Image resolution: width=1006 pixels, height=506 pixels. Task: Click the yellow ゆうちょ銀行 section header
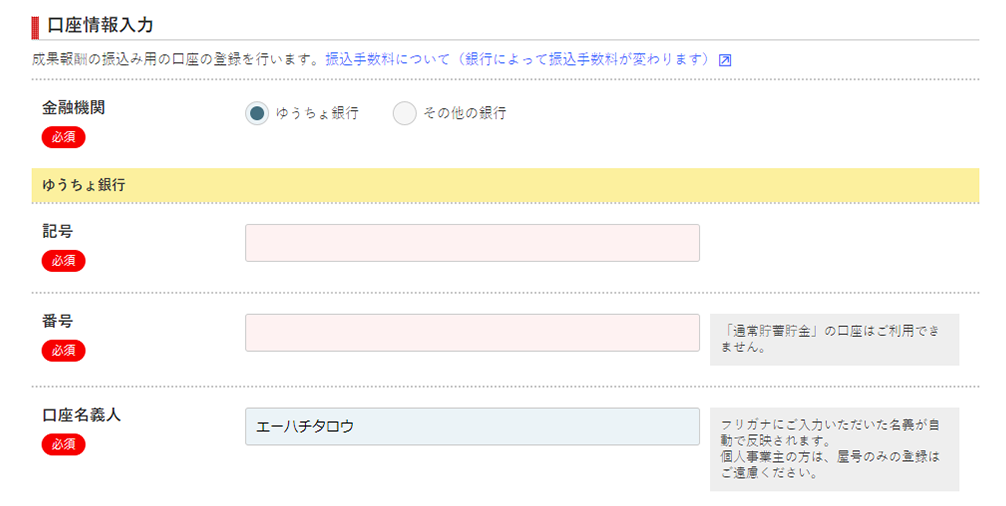pos(506,185)
